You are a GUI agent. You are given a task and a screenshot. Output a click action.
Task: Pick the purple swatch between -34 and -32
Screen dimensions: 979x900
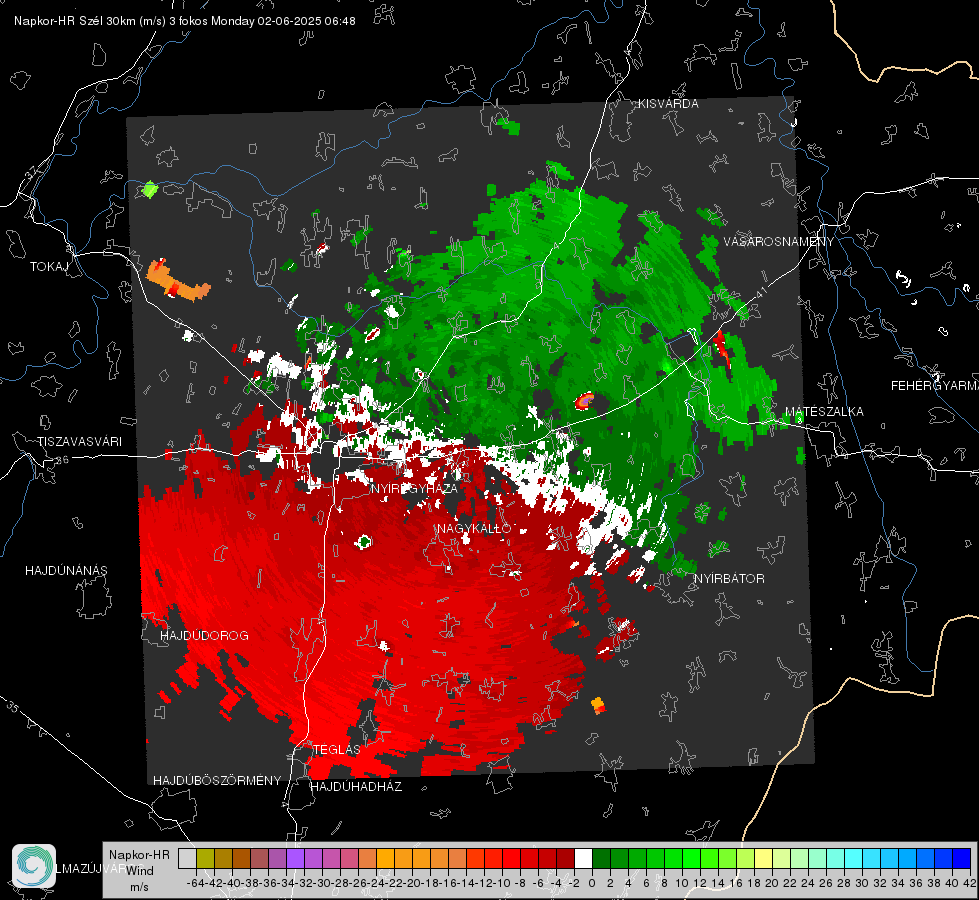pos(295,859)
